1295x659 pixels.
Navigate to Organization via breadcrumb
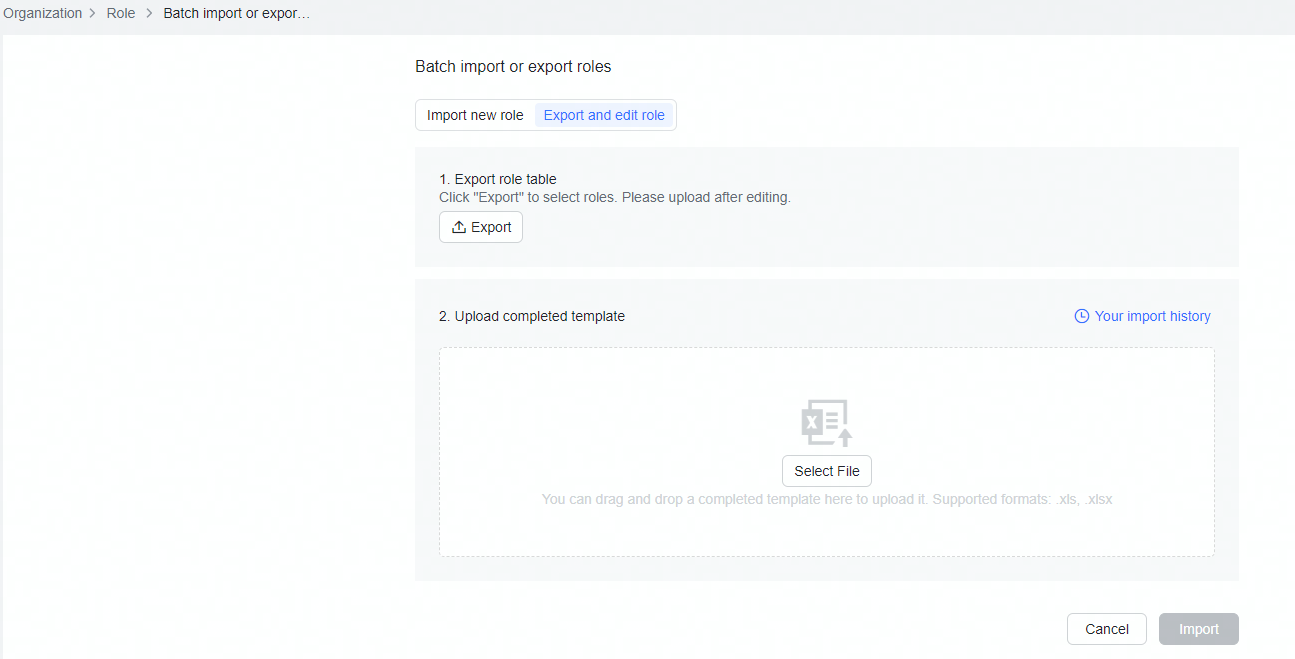[x=42, y=12]
